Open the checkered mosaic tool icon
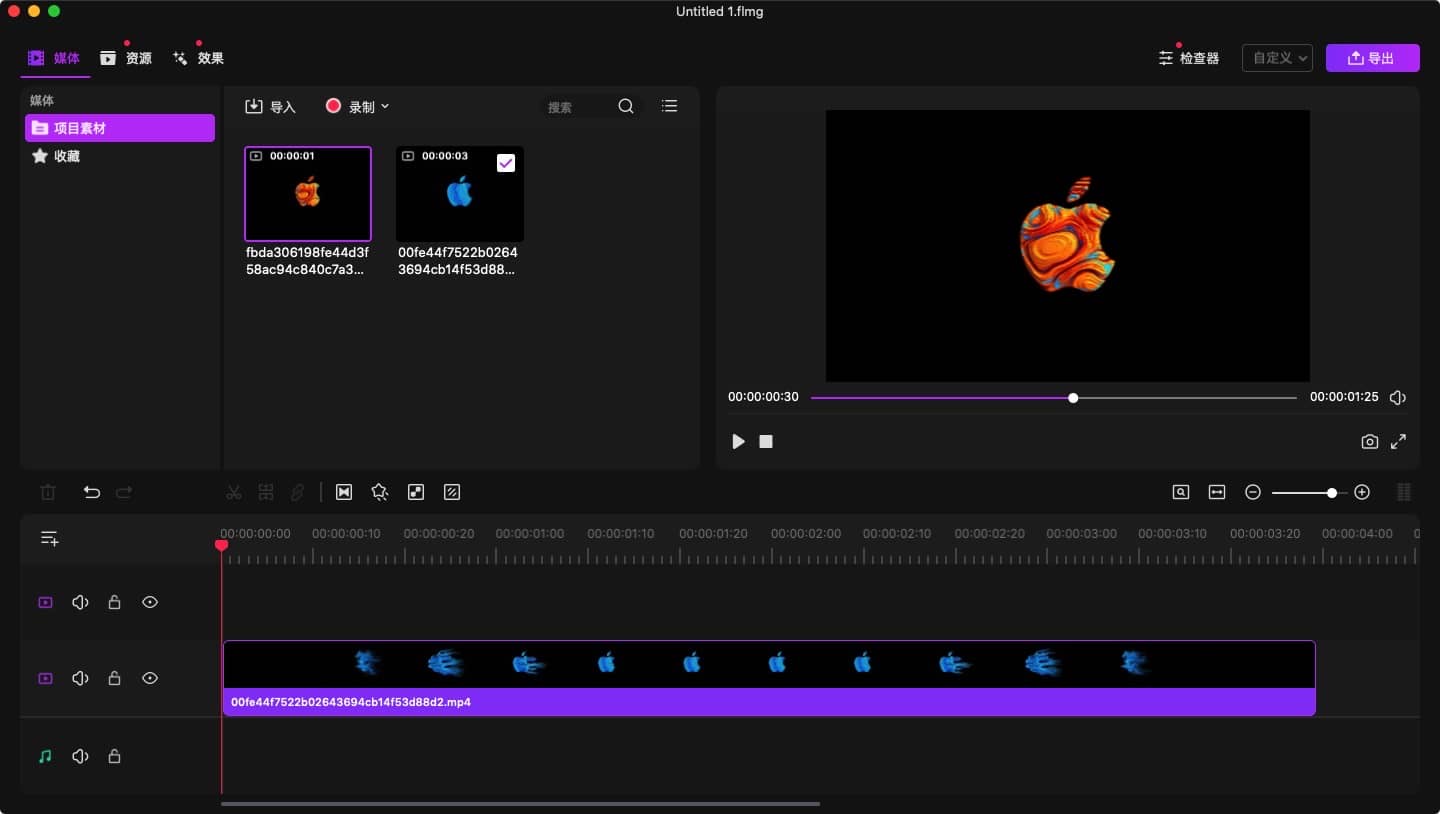Image resolution: width=1440 pixels, height=814 pixels. 416,492
